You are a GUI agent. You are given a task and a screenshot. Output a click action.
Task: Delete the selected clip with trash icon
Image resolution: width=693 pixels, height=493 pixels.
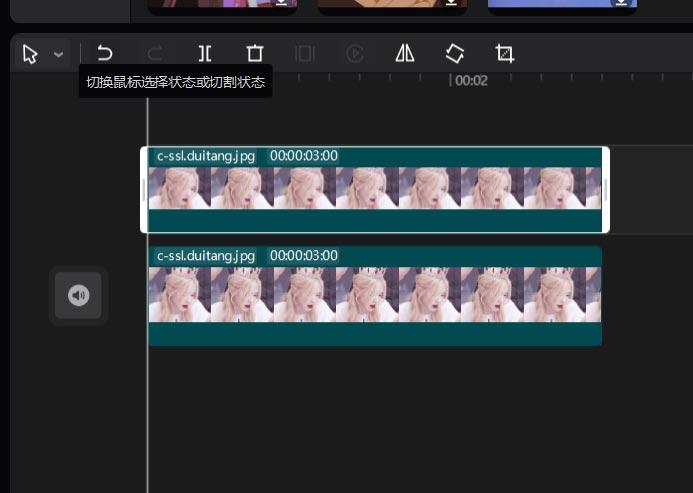pyautogui.click(x=255, y=54)
